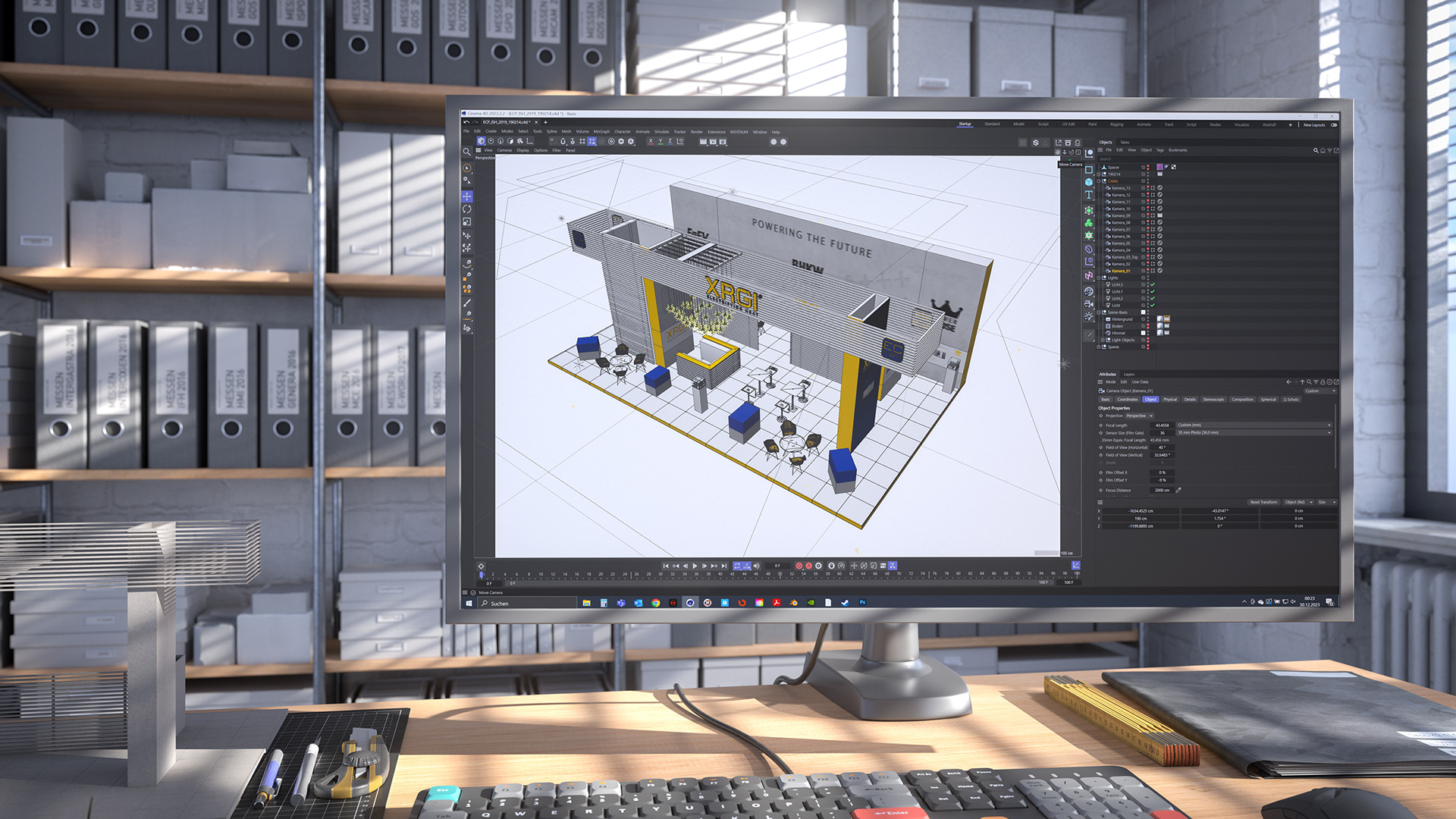This screenshot has height=819, width=1456.
Task: Toggle X-axis lock in top toolbar
Action: [650, 142]
